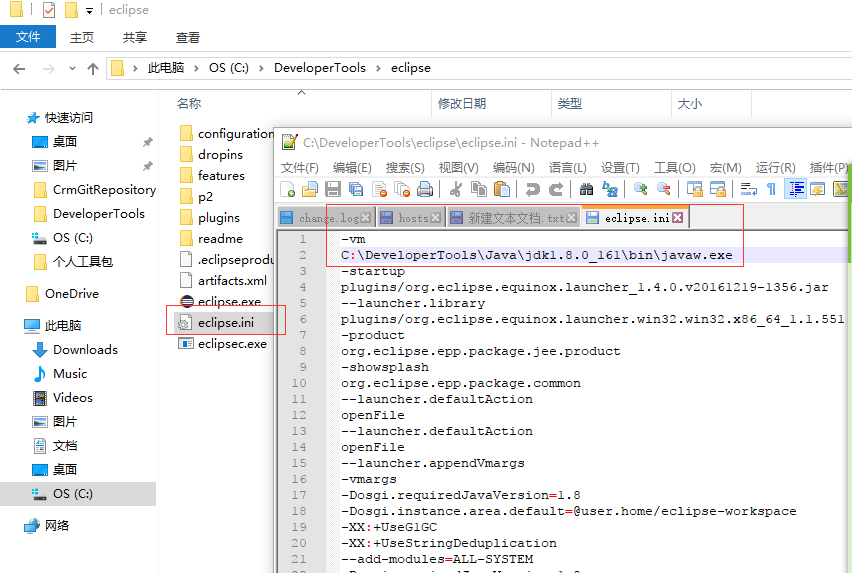852x573 pixels.
Task: Open the 视图(V) menu
Action: pos(459,168)
